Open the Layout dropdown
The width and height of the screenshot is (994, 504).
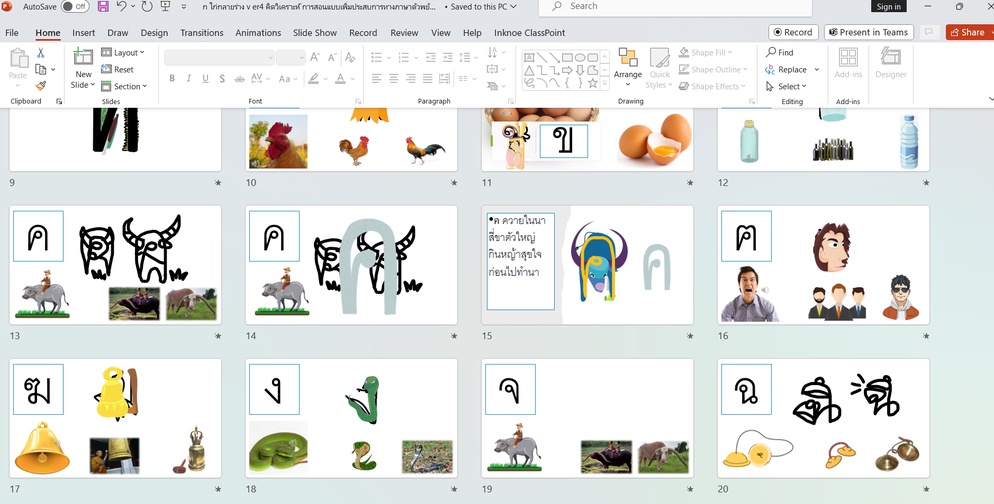[123, 53]
